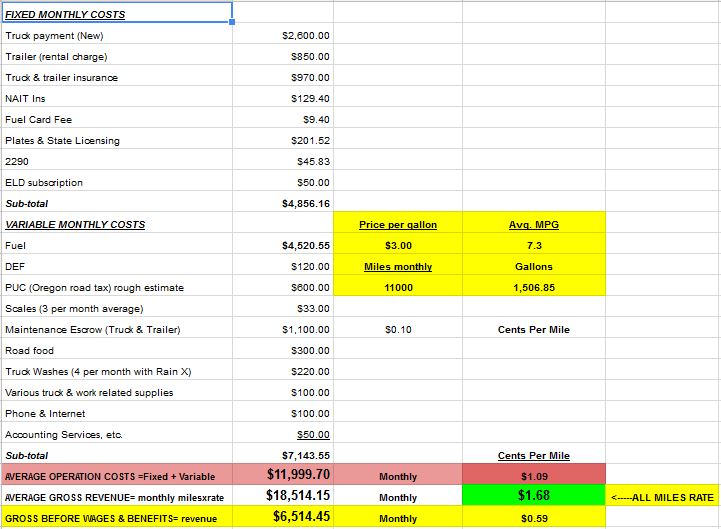Viewport: 721px width, 529px height.
Task: Click the 7.3 average MPG cell
Action: coord(534,246)
